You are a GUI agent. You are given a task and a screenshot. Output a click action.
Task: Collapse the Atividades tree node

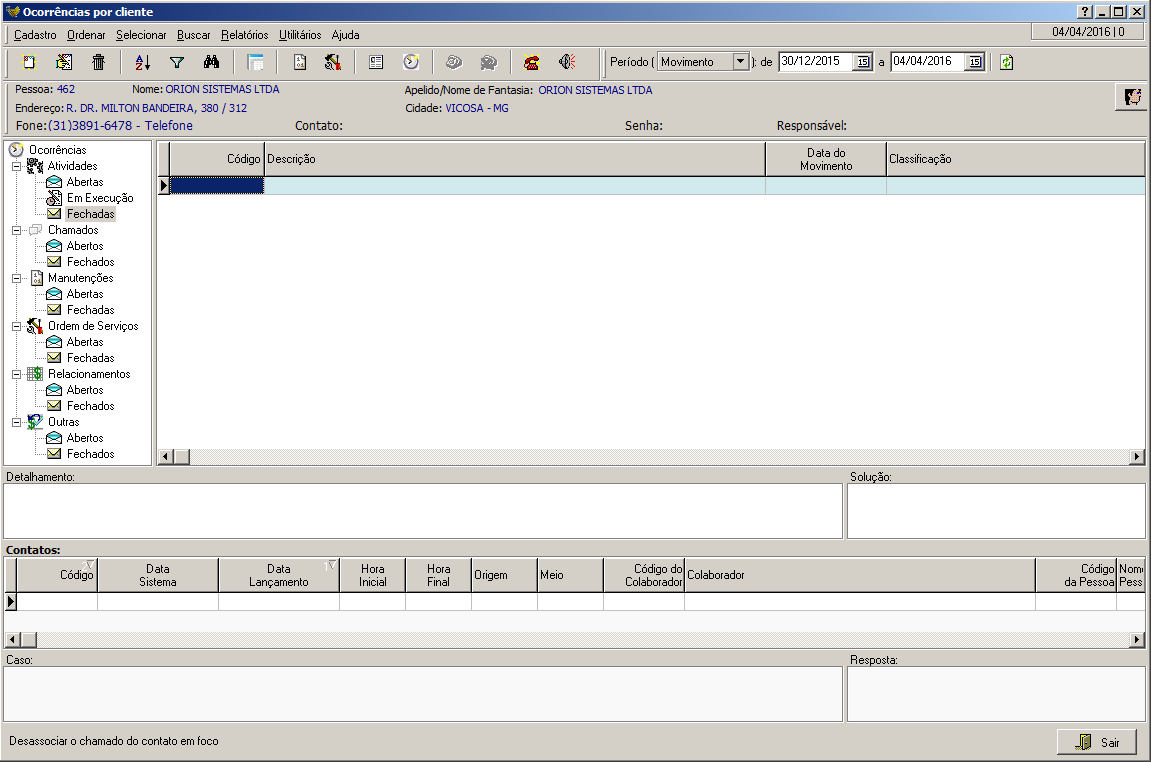[x=16, y=166]
